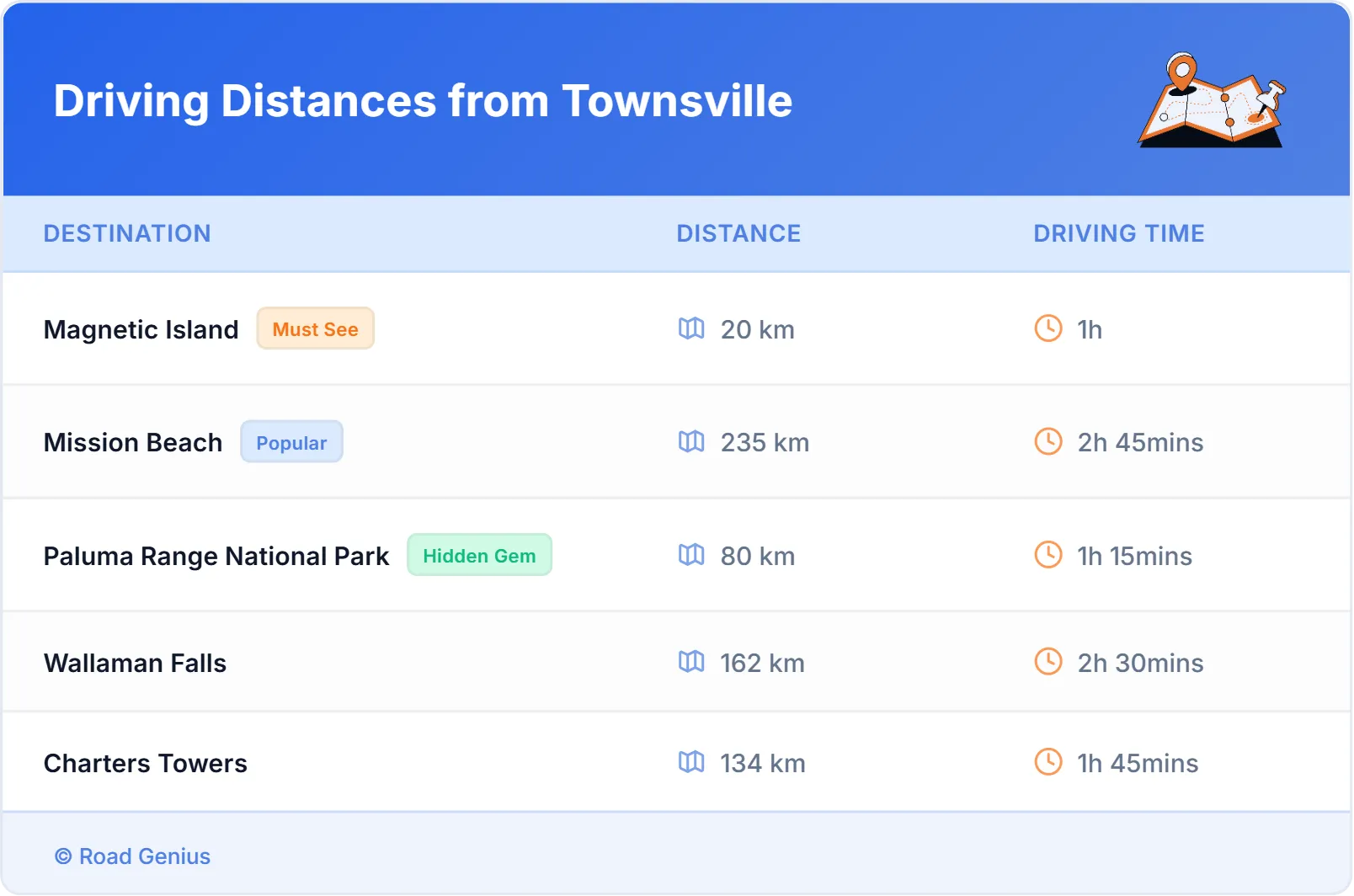Click the map icon beside 80 km

coord(691,555)
